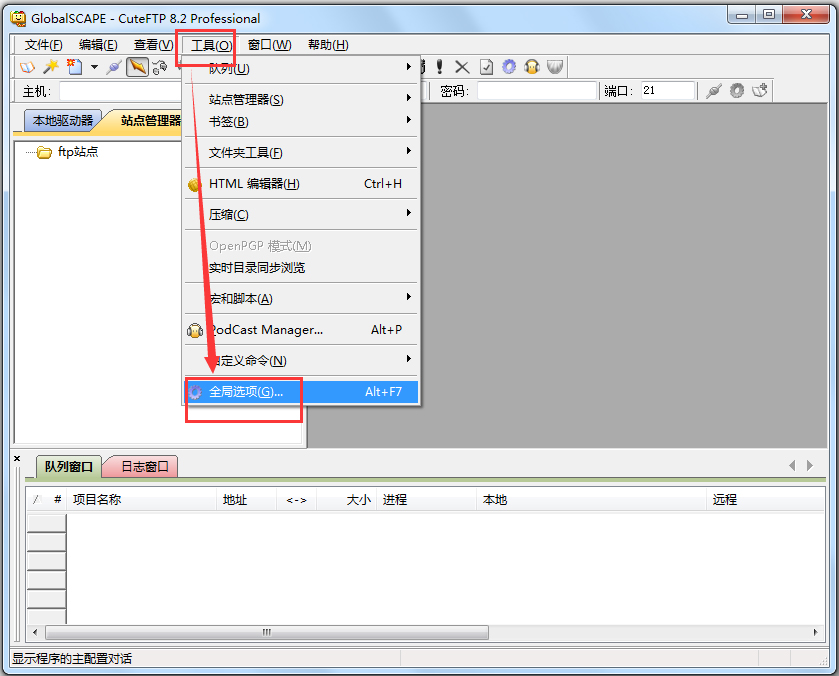Screen dimensions: 839x676
Task: Click the 端口 port field showing 21
Action: pos(668,91)
